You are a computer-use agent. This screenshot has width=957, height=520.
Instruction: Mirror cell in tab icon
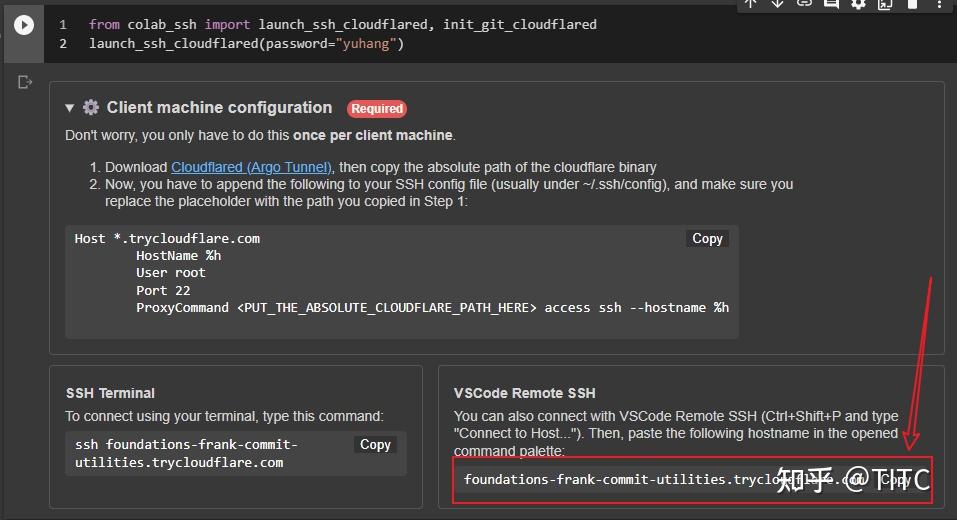click(885, 4)
